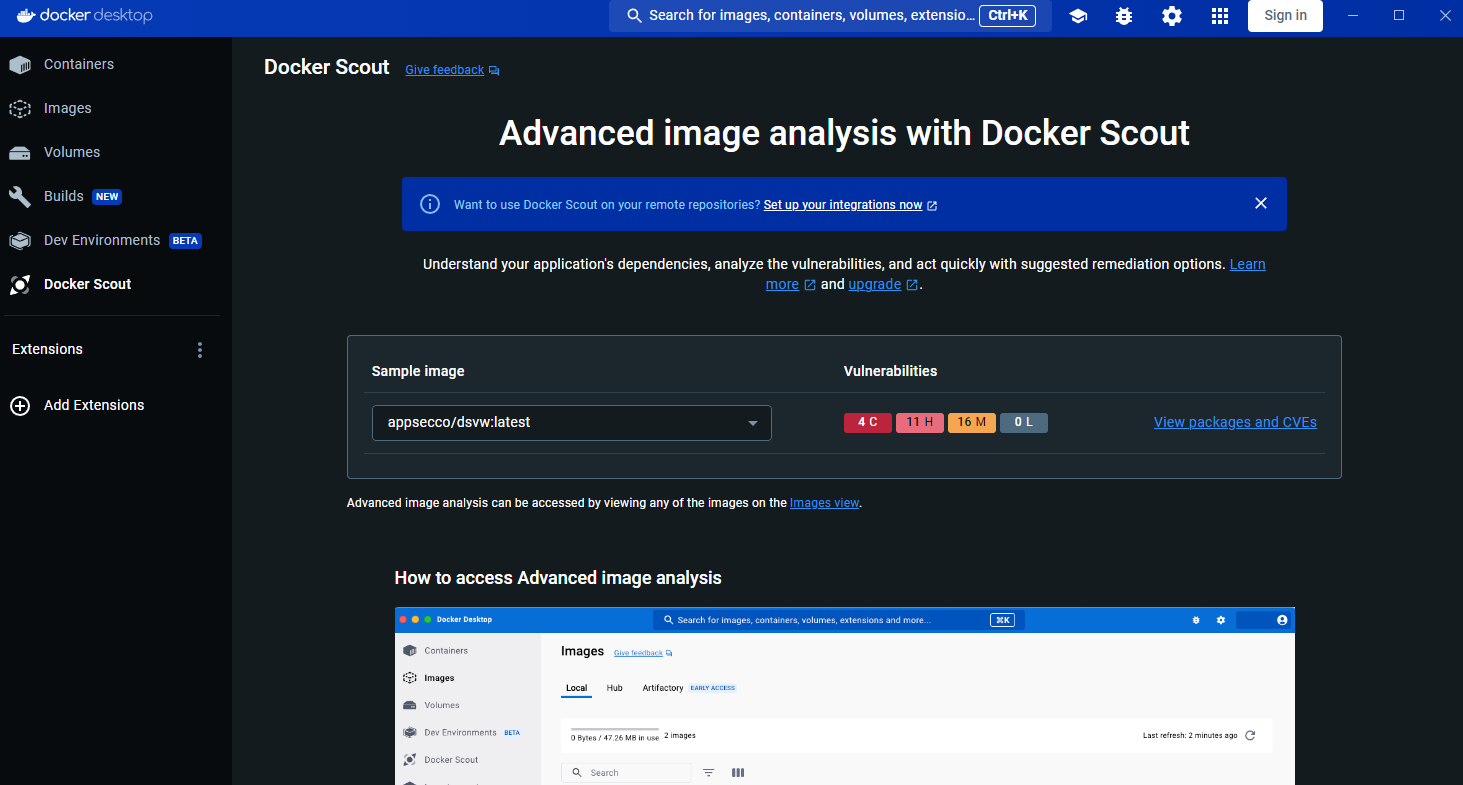Image resolution: width=1463 pixels, height=785 pixels.
Task: Open the Learning center graduation cap icon
Action: pyautogui.click(x=1078, y=16)
